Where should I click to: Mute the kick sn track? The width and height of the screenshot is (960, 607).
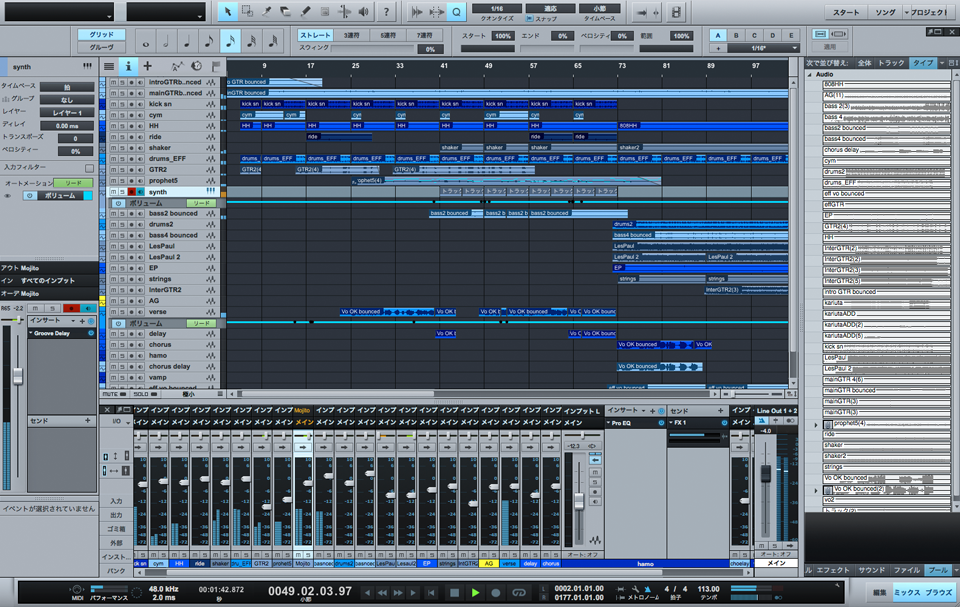point(113,104)
